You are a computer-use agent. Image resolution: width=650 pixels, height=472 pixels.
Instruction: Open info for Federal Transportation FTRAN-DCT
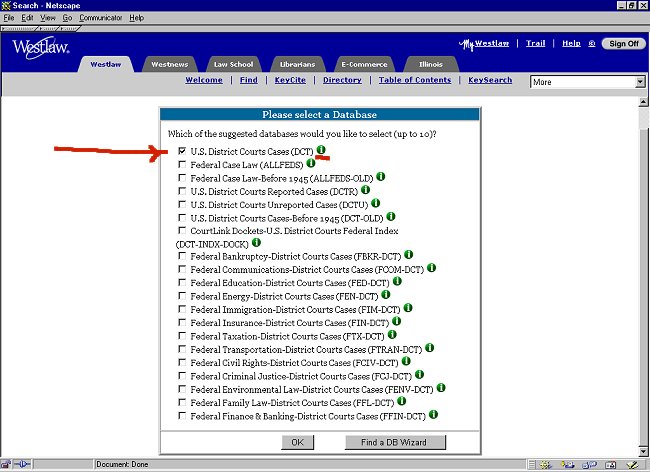[x=429, y=348]
